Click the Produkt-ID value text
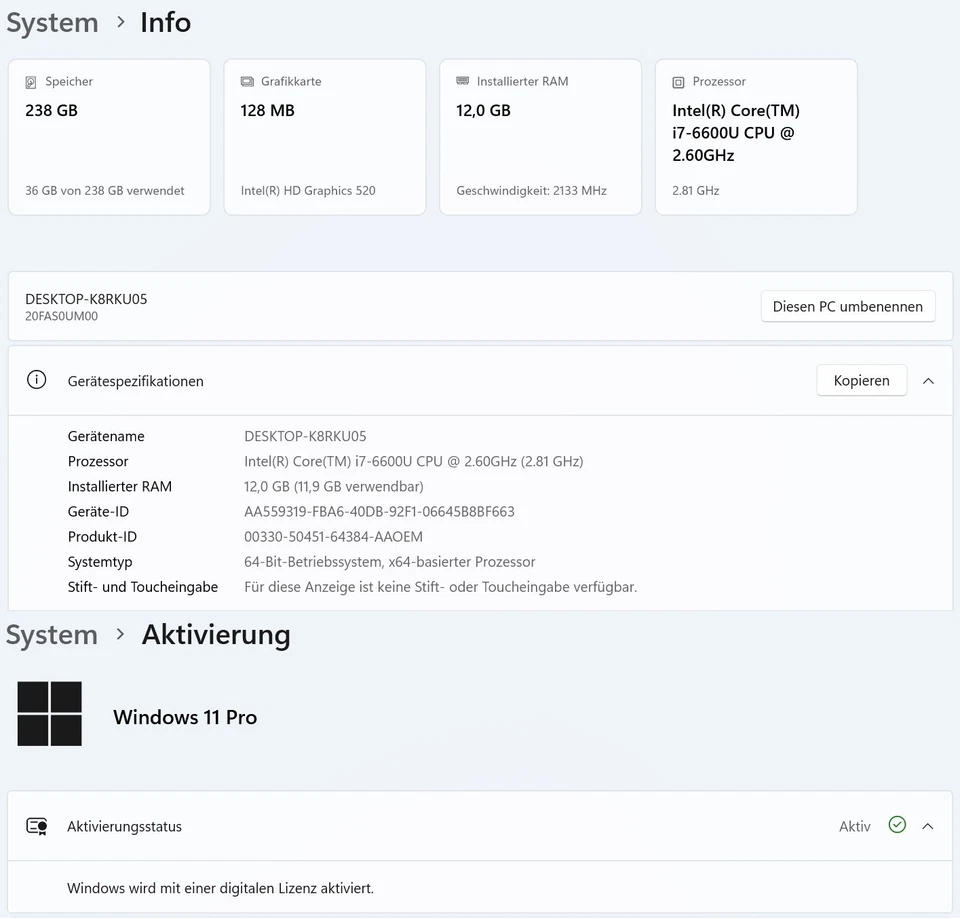The width and height of the screenshot is (960, 919). tap(333, 537)
